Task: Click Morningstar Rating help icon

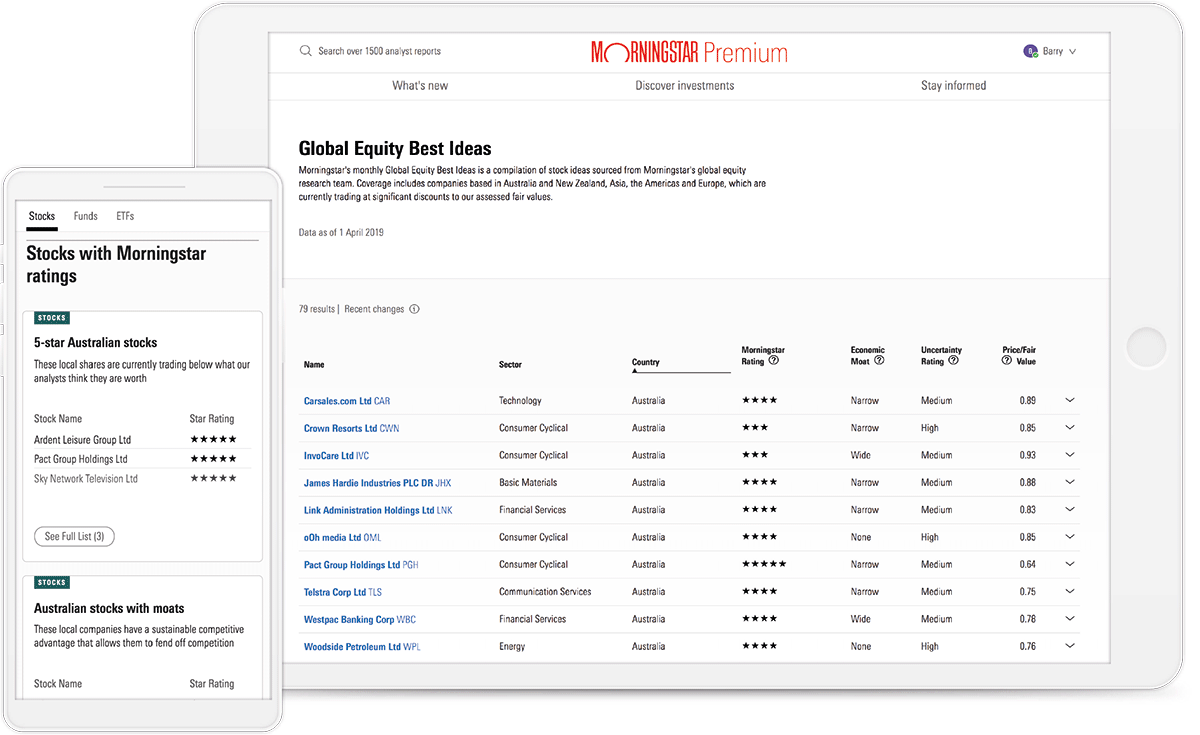Action: (774, 361)
